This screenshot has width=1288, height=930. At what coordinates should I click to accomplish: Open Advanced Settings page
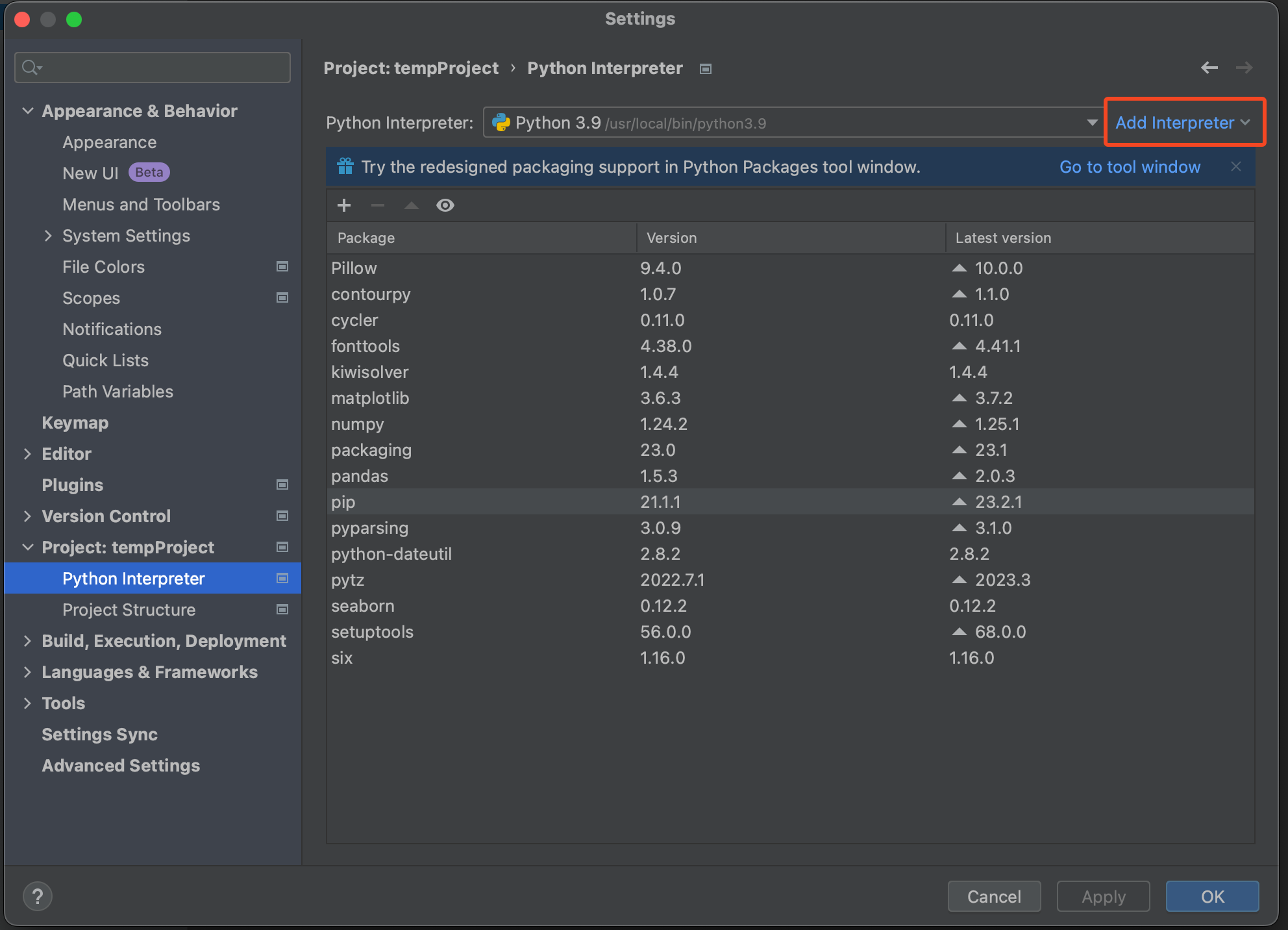pos(121,766)
